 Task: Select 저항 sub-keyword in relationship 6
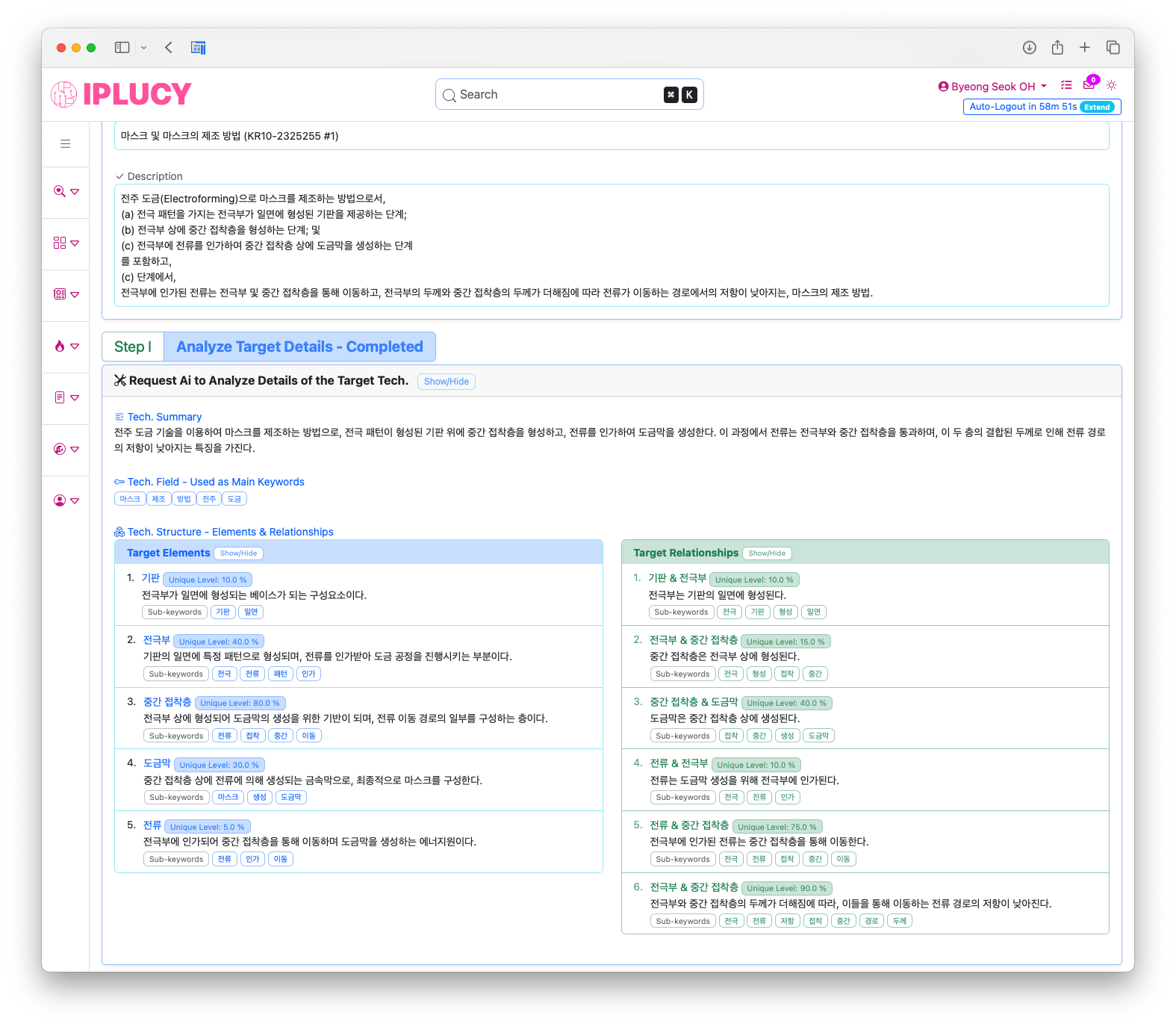(788, 921)
